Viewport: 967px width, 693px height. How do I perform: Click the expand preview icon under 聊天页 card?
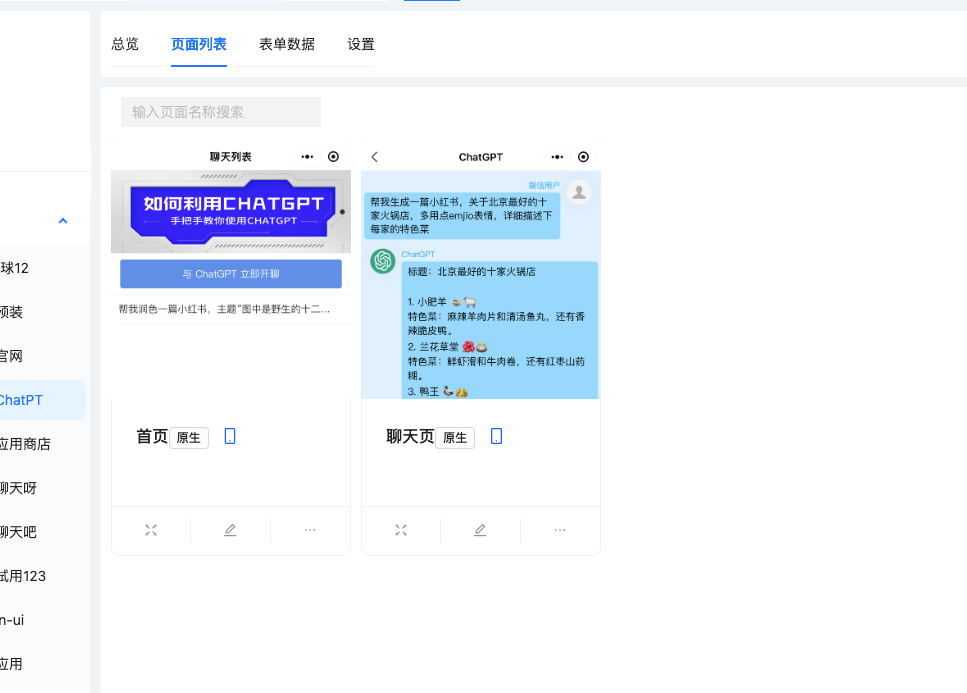pos(401,530)
